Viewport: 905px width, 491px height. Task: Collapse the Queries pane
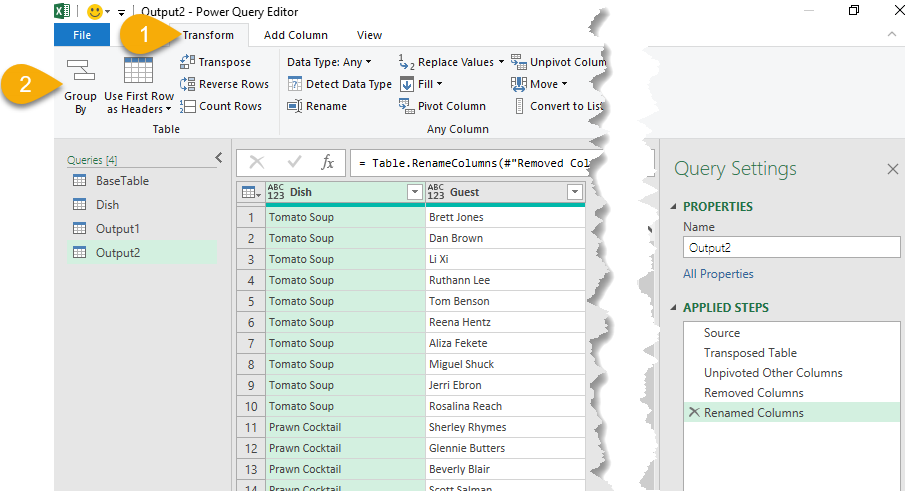[219, 158]
